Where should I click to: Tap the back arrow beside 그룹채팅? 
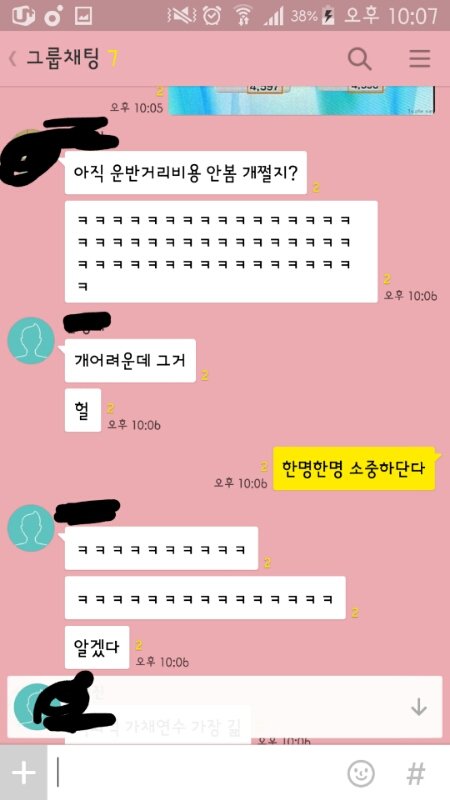pyautogui.click(x=13, y=60)
